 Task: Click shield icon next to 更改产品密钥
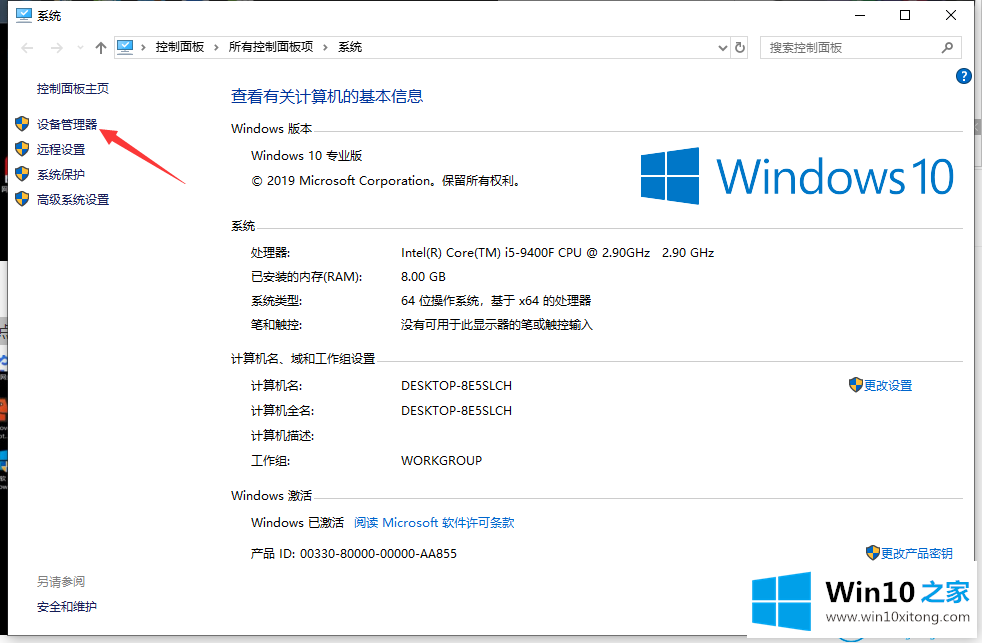[x=872, y=553]
